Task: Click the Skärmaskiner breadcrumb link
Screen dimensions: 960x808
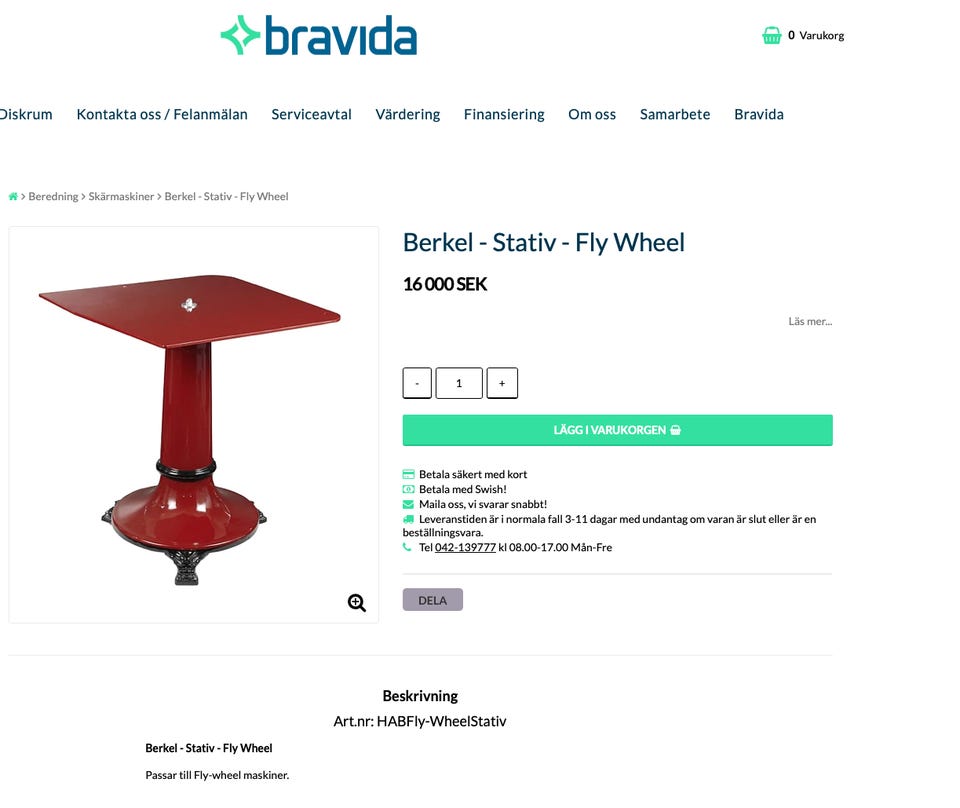Action: point(121,196)
